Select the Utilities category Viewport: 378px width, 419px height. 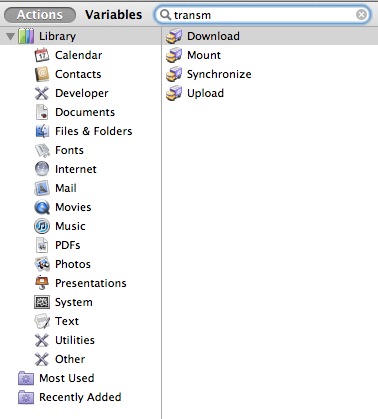[75, 340]
